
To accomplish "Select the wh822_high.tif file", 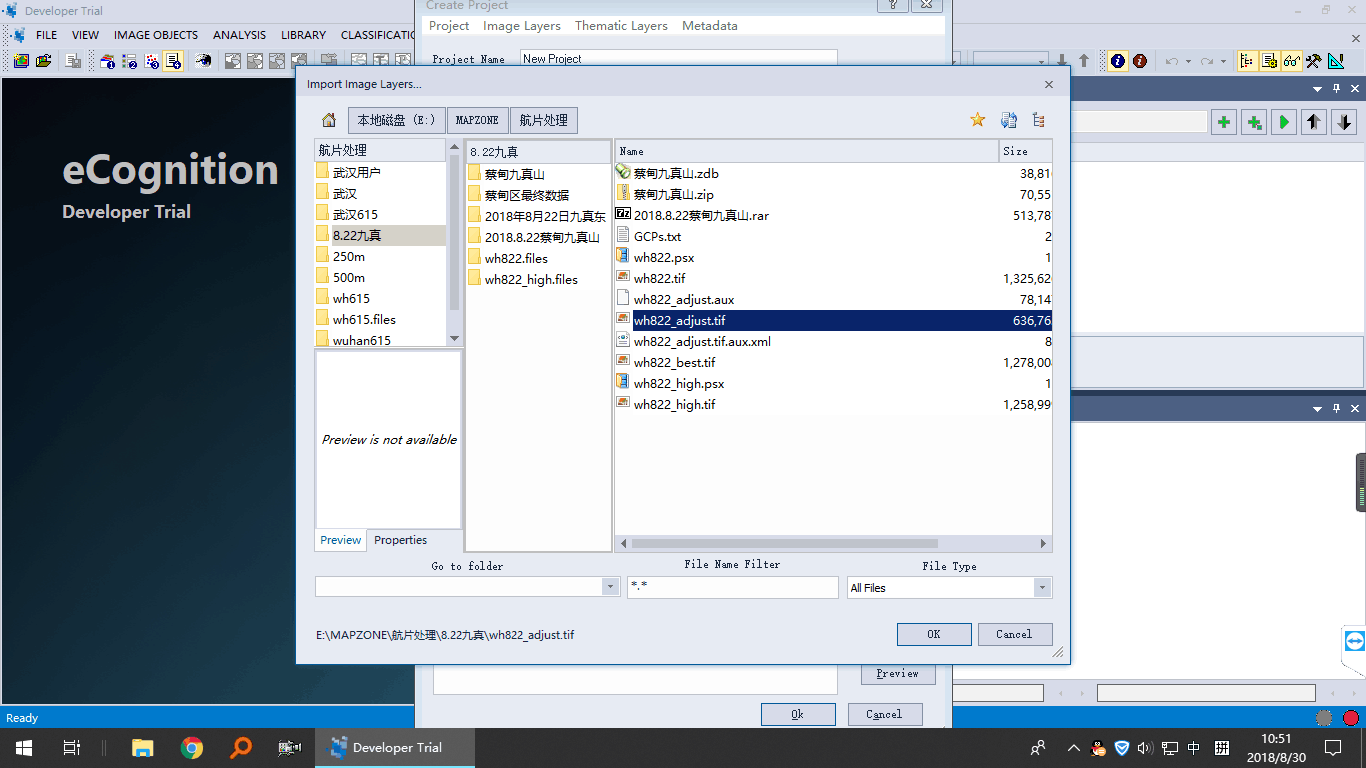I will [x=675, y=404].
